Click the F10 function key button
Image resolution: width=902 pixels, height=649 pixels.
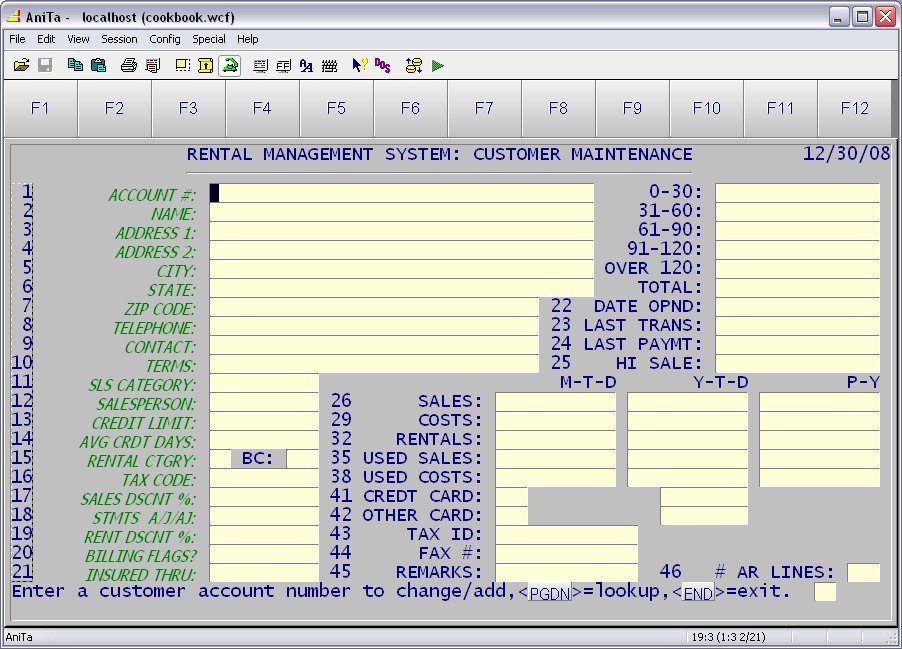pos(706,108)
